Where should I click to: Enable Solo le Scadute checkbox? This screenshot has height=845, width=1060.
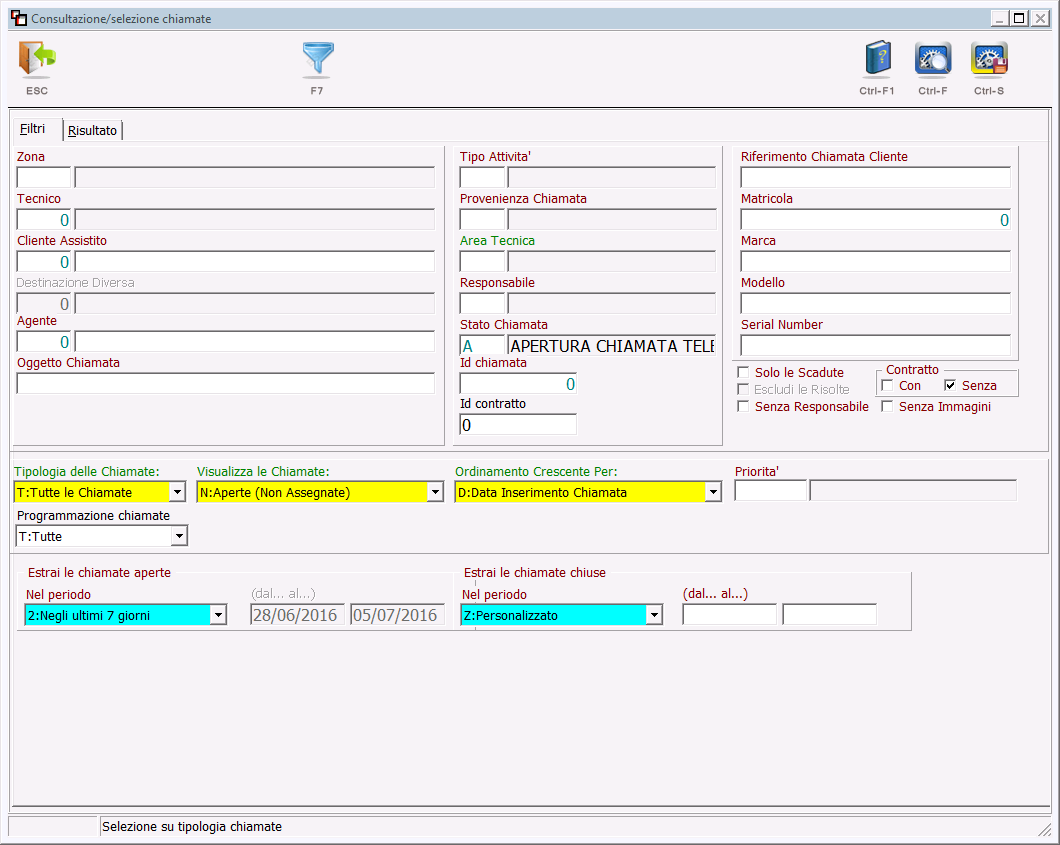(743, 372)
